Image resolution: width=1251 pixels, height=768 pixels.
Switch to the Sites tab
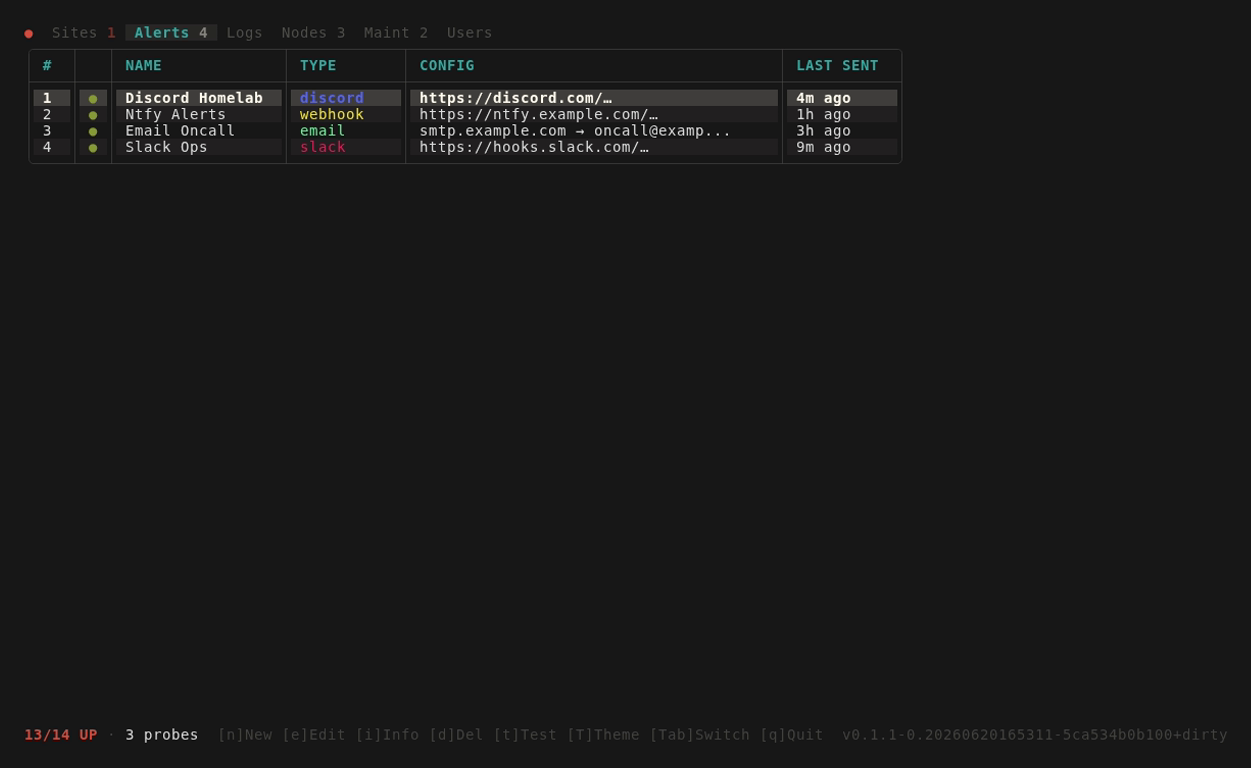click(84, 33)
